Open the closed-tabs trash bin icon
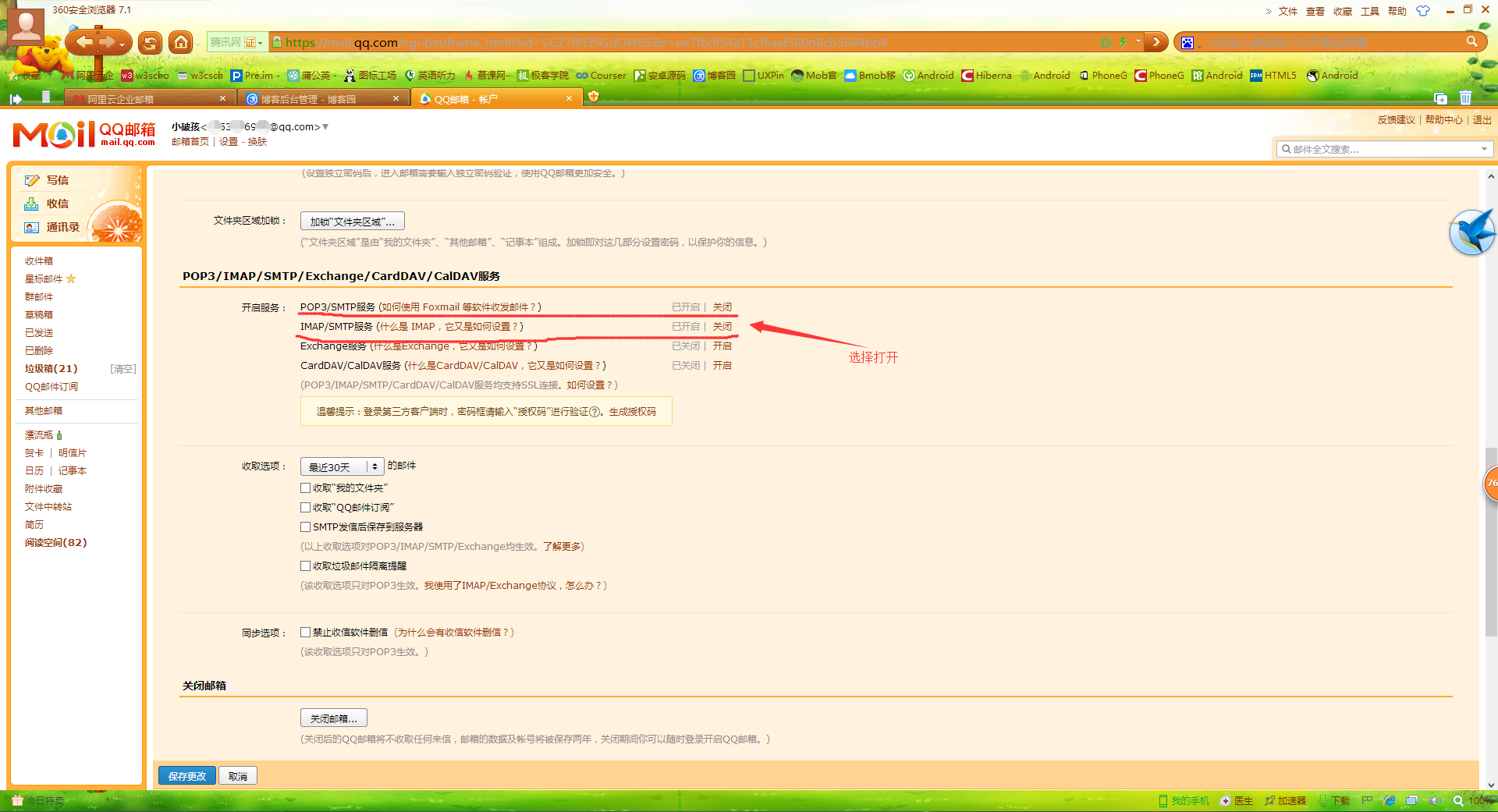 1465,98
